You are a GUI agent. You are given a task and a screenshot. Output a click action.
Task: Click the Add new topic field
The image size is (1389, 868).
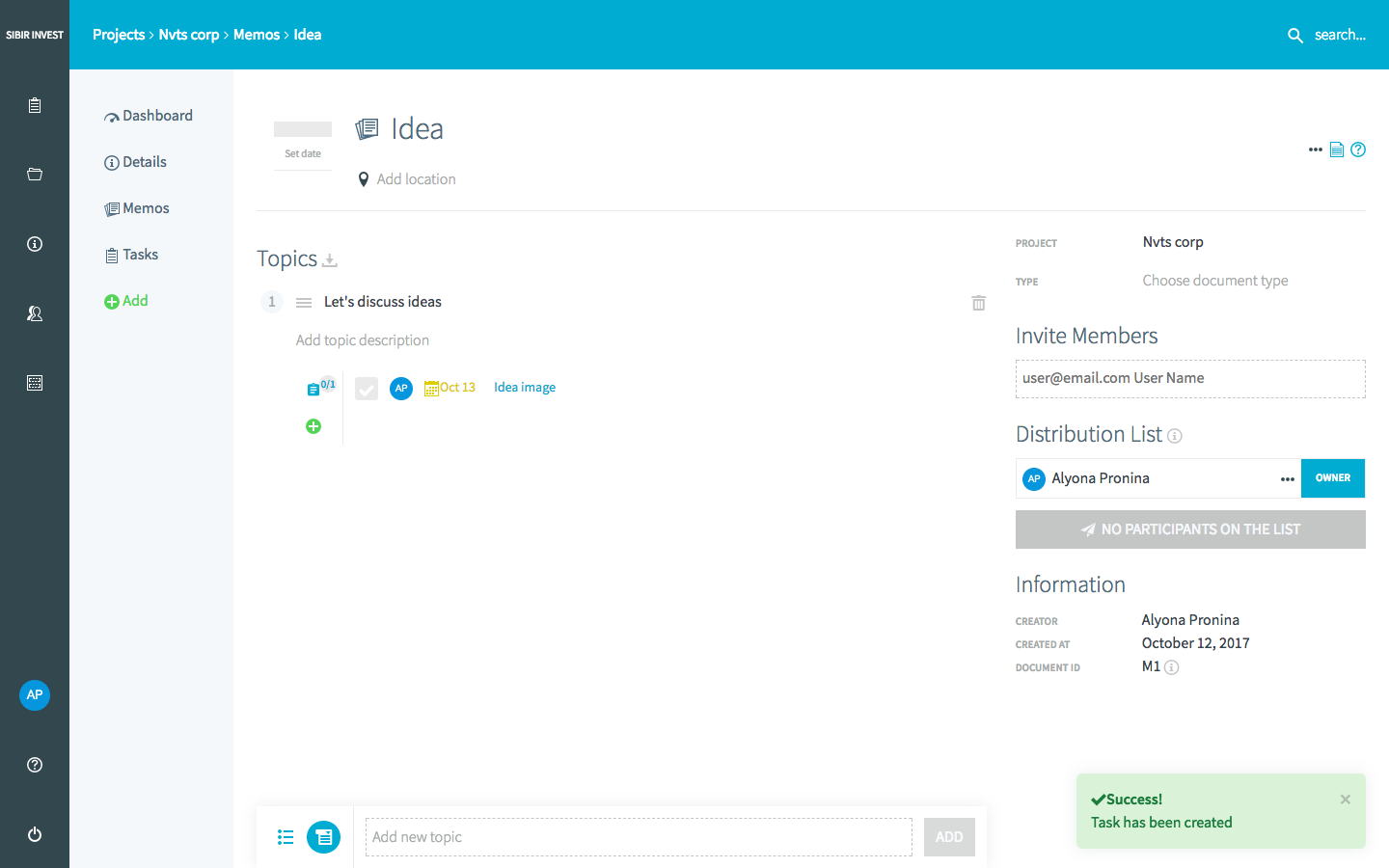tap(639, 837)
